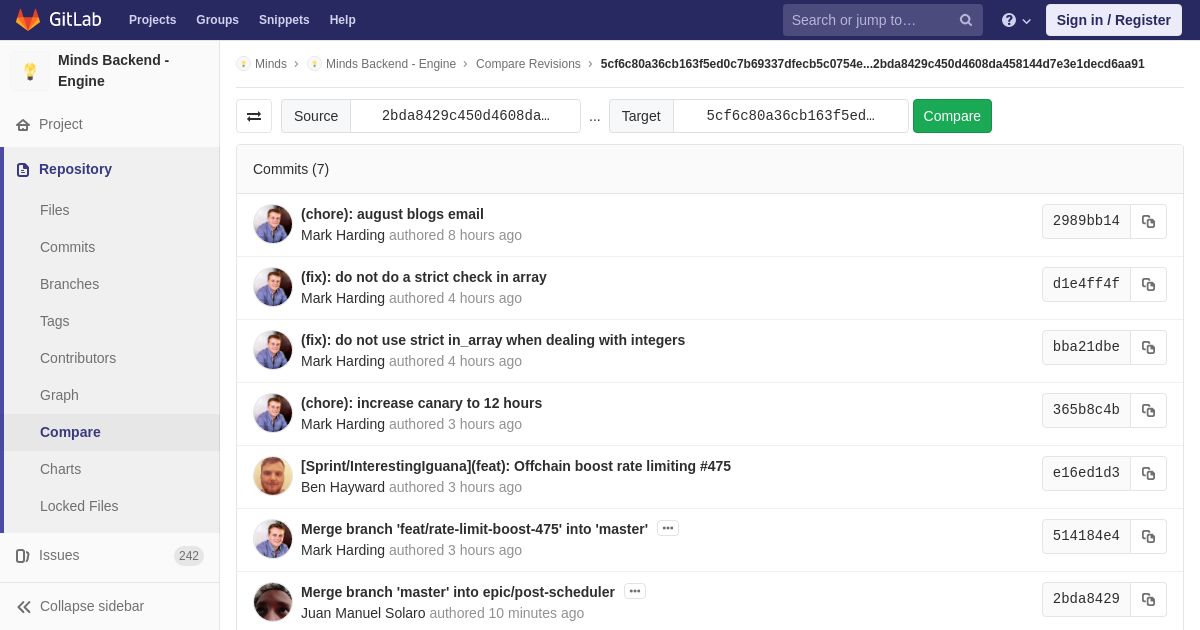
Task: Click Ben Hayward's avatar
Action: click(273, 476)
